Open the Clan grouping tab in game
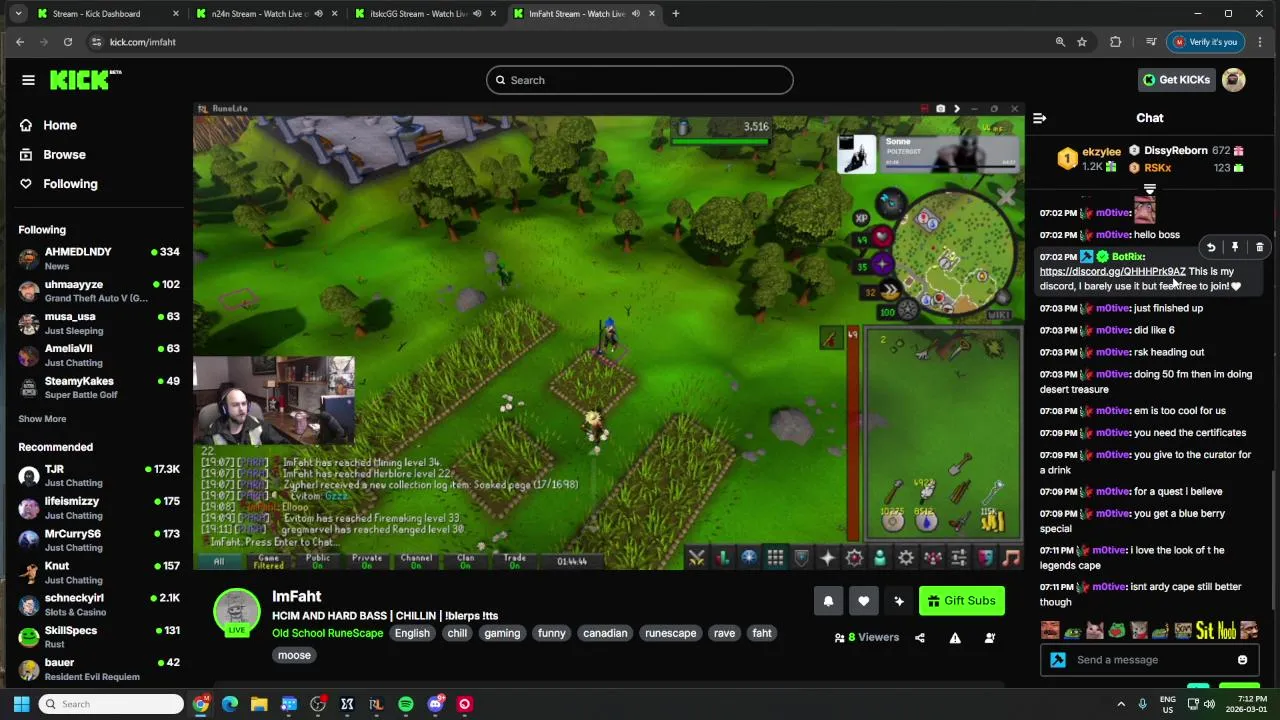 click(932, 558)
